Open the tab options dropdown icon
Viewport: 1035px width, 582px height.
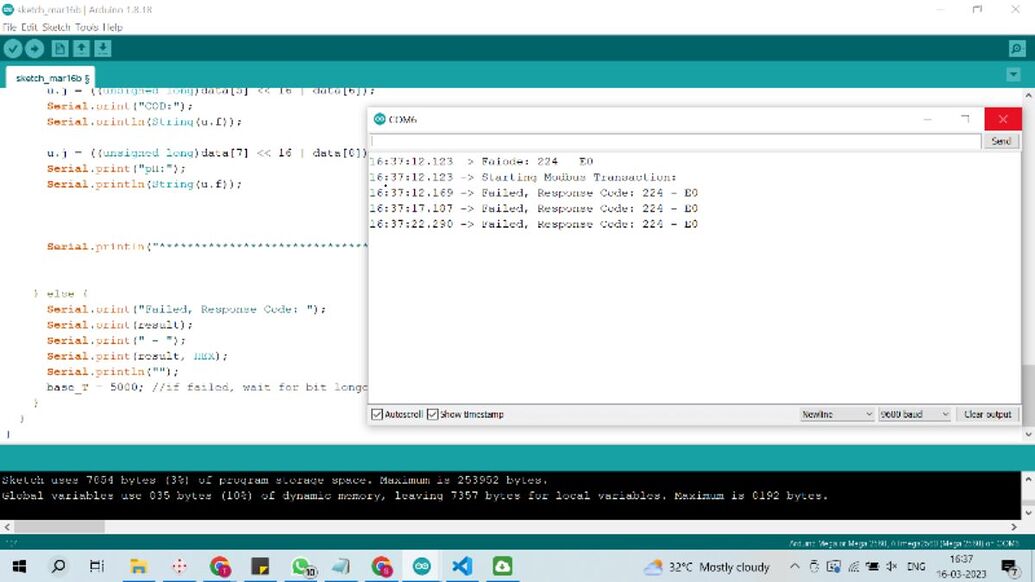pyautogui.click(x=1012, y=74)
